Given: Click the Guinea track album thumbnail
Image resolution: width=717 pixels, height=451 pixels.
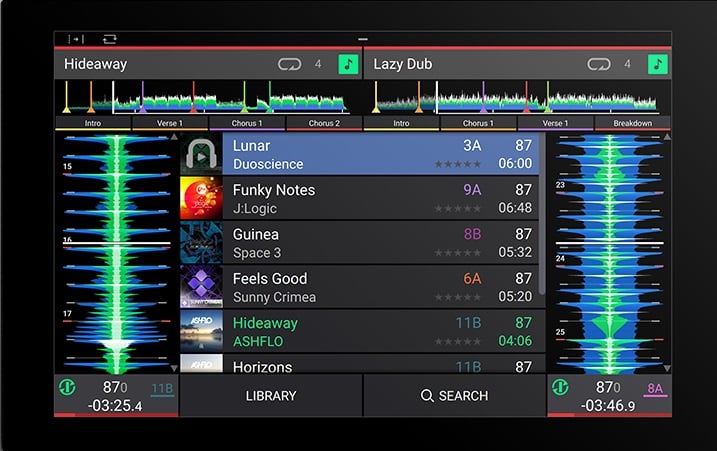Looking at the screenshot, I should click(x=201, y=243).
